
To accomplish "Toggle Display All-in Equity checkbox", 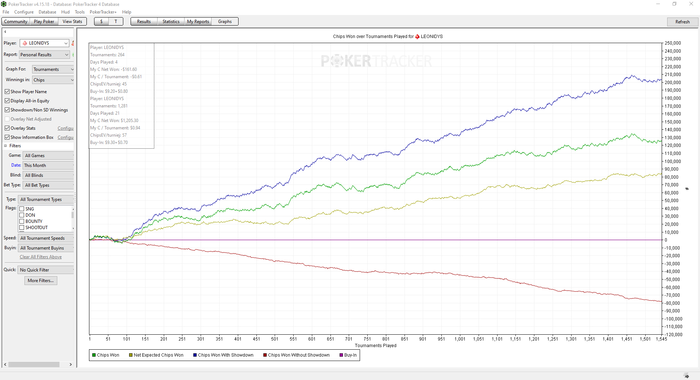I will (7, 101).
